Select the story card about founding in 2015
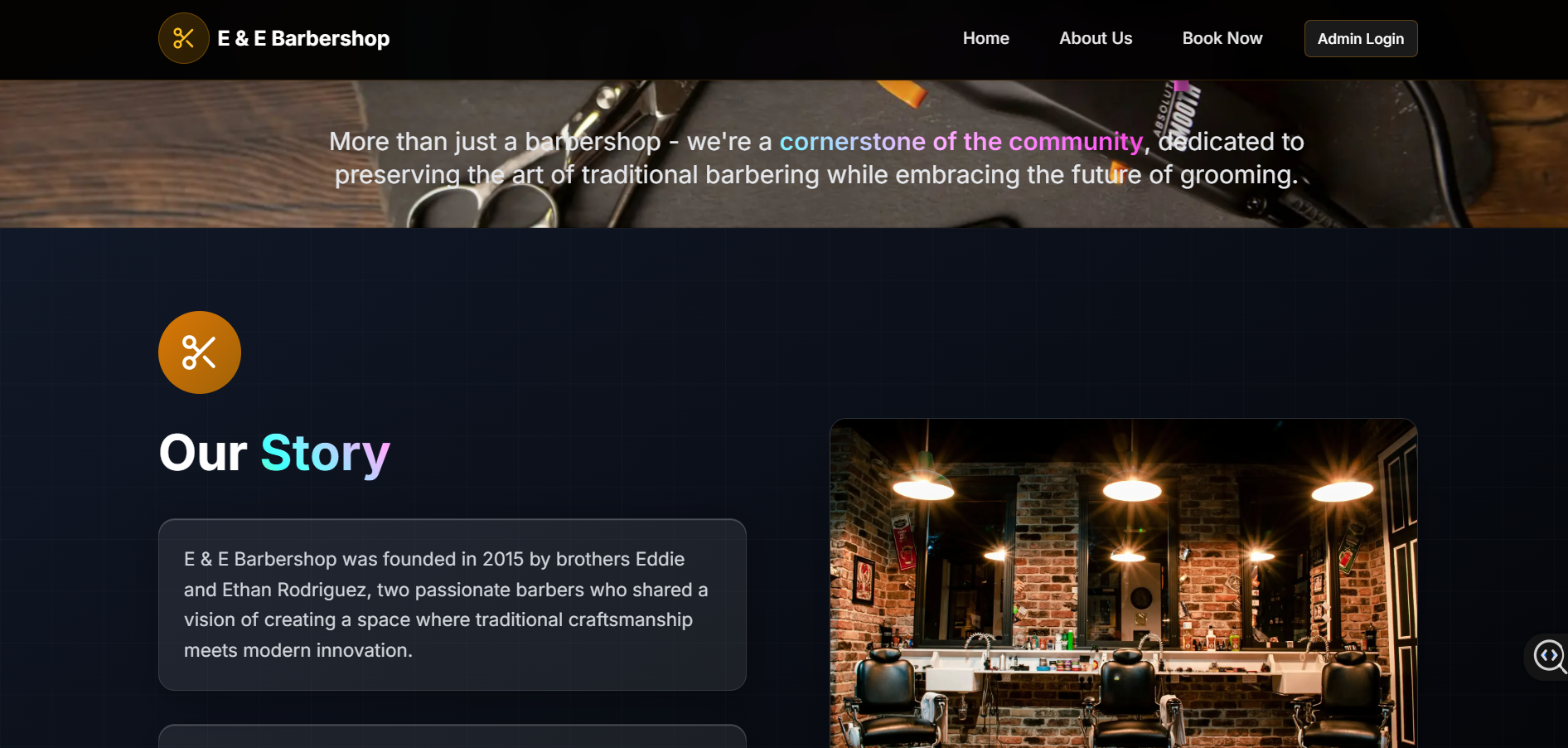 point(452,605)
